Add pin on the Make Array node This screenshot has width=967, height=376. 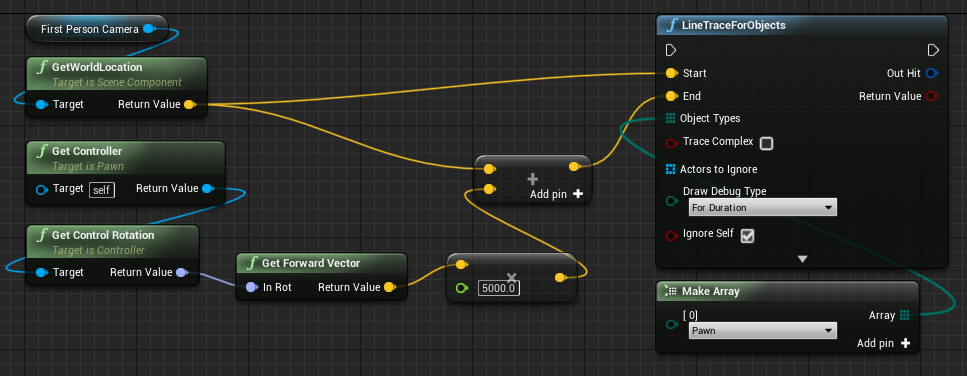pos(884,343)
